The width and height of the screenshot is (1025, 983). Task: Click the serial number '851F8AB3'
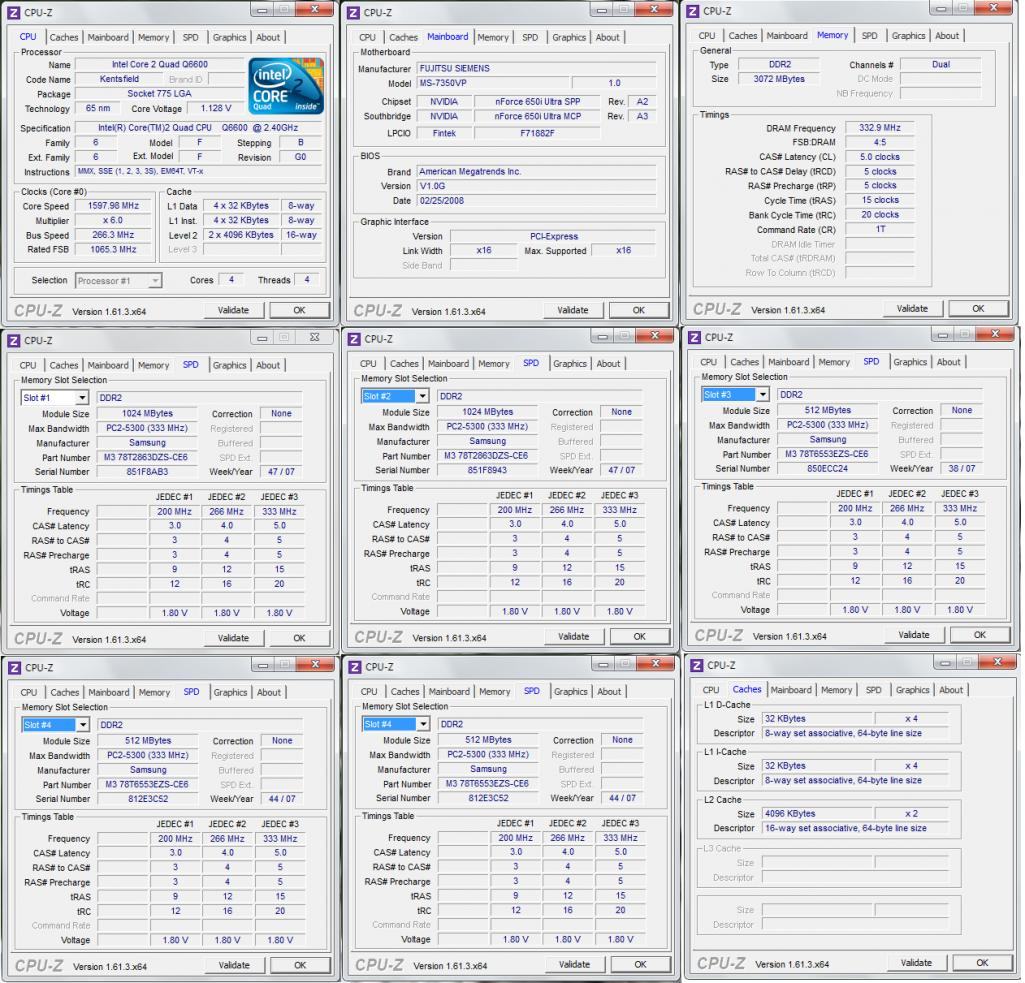[x=147, y=472]
